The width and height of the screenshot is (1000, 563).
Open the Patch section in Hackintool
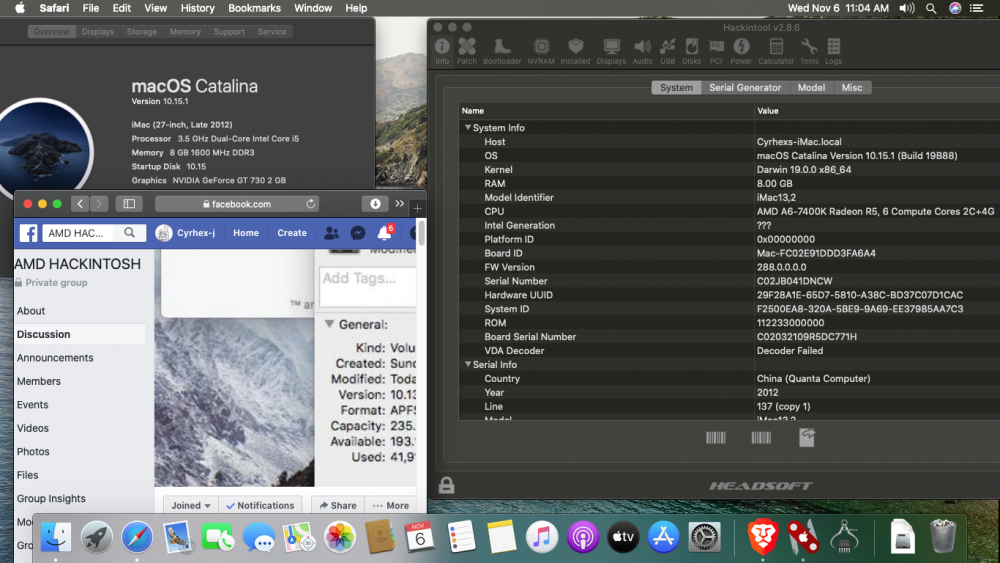[467, 51]
